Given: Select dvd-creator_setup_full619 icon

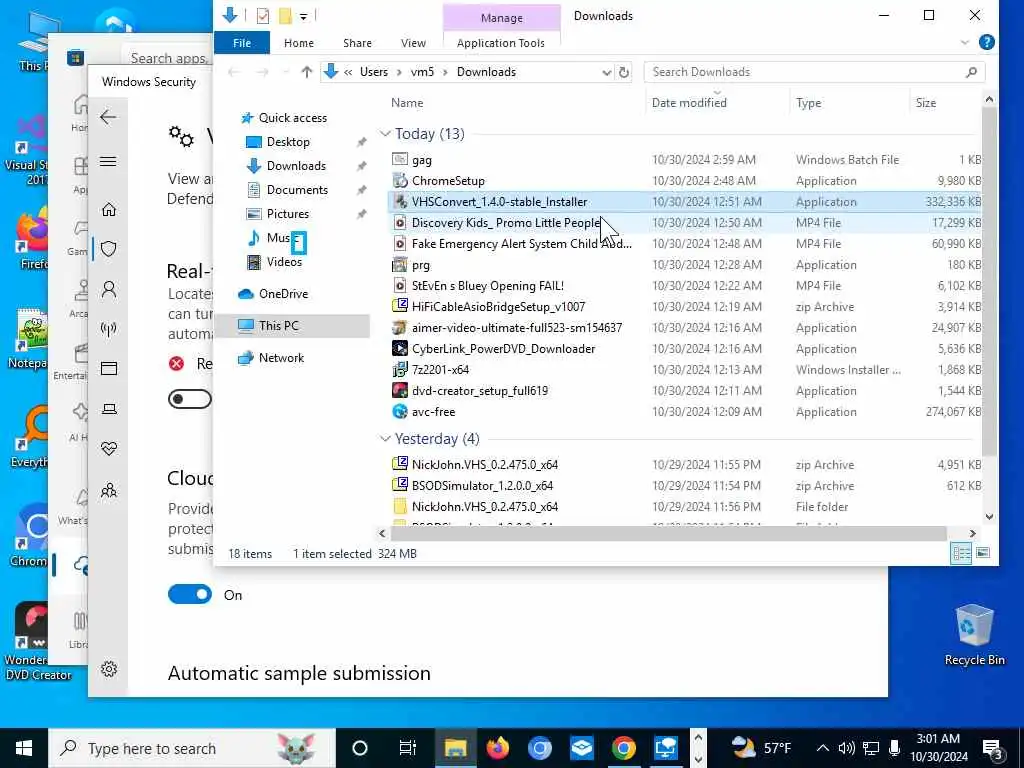Looking at the screenshot, I should [x=400, y=391].
